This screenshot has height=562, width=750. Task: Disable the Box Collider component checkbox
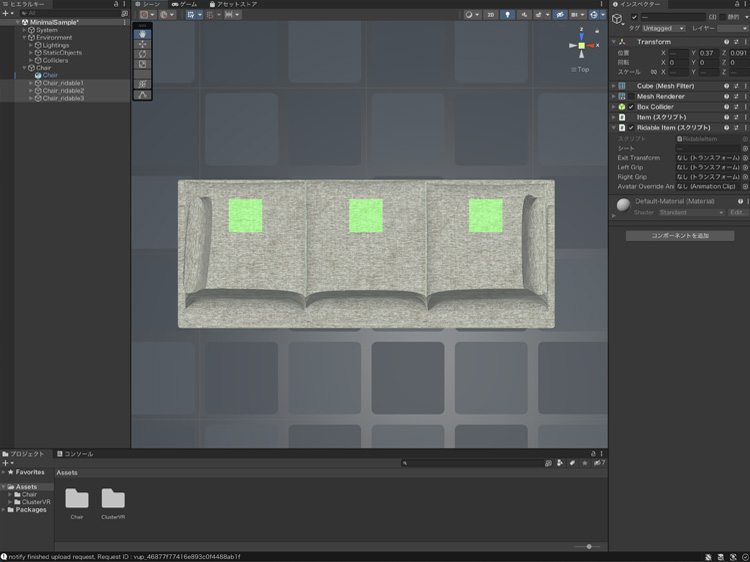(x=631, y=107)
